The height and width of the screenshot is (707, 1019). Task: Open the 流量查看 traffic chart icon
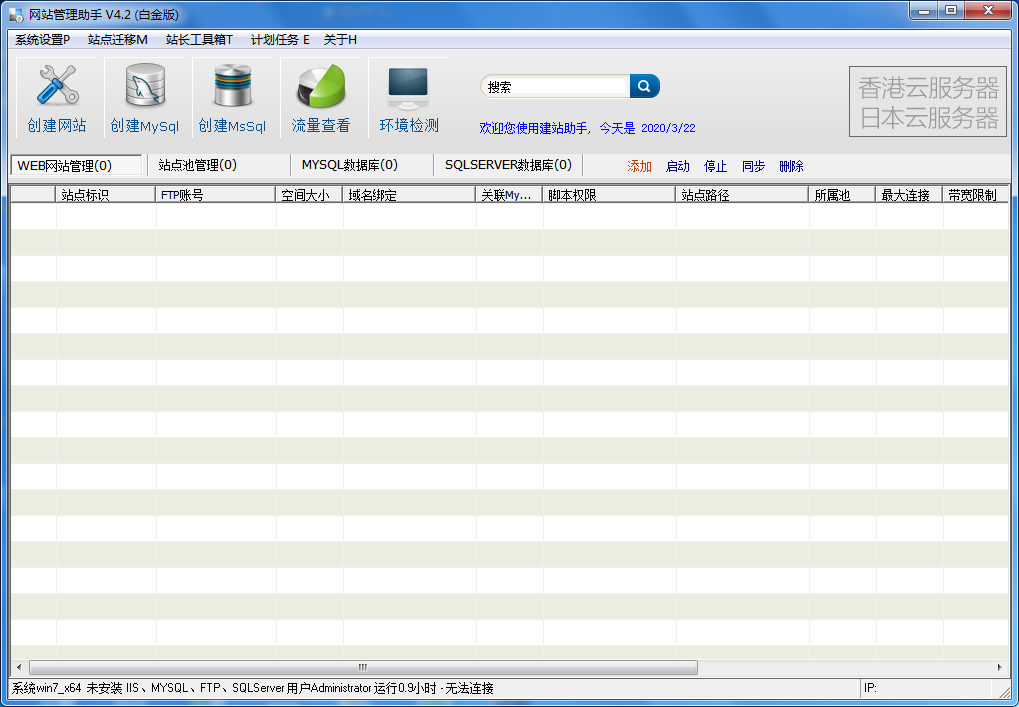tap(320, 88)
